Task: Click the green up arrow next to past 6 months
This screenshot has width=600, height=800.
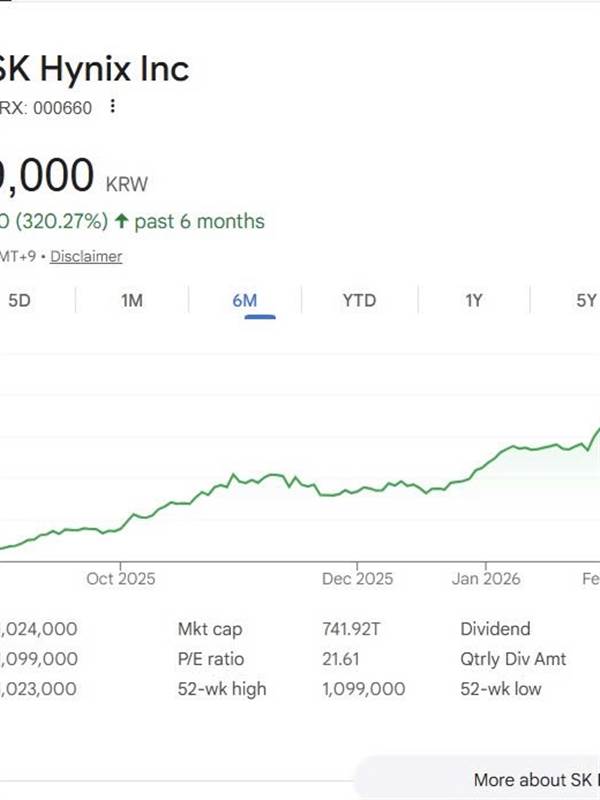Action: pos(121,221)
